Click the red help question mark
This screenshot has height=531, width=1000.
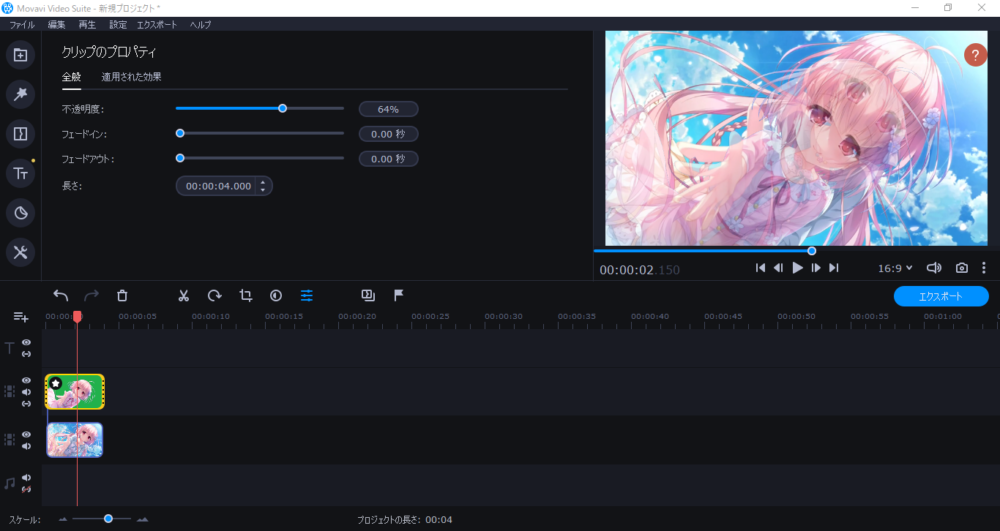point(975,55)
